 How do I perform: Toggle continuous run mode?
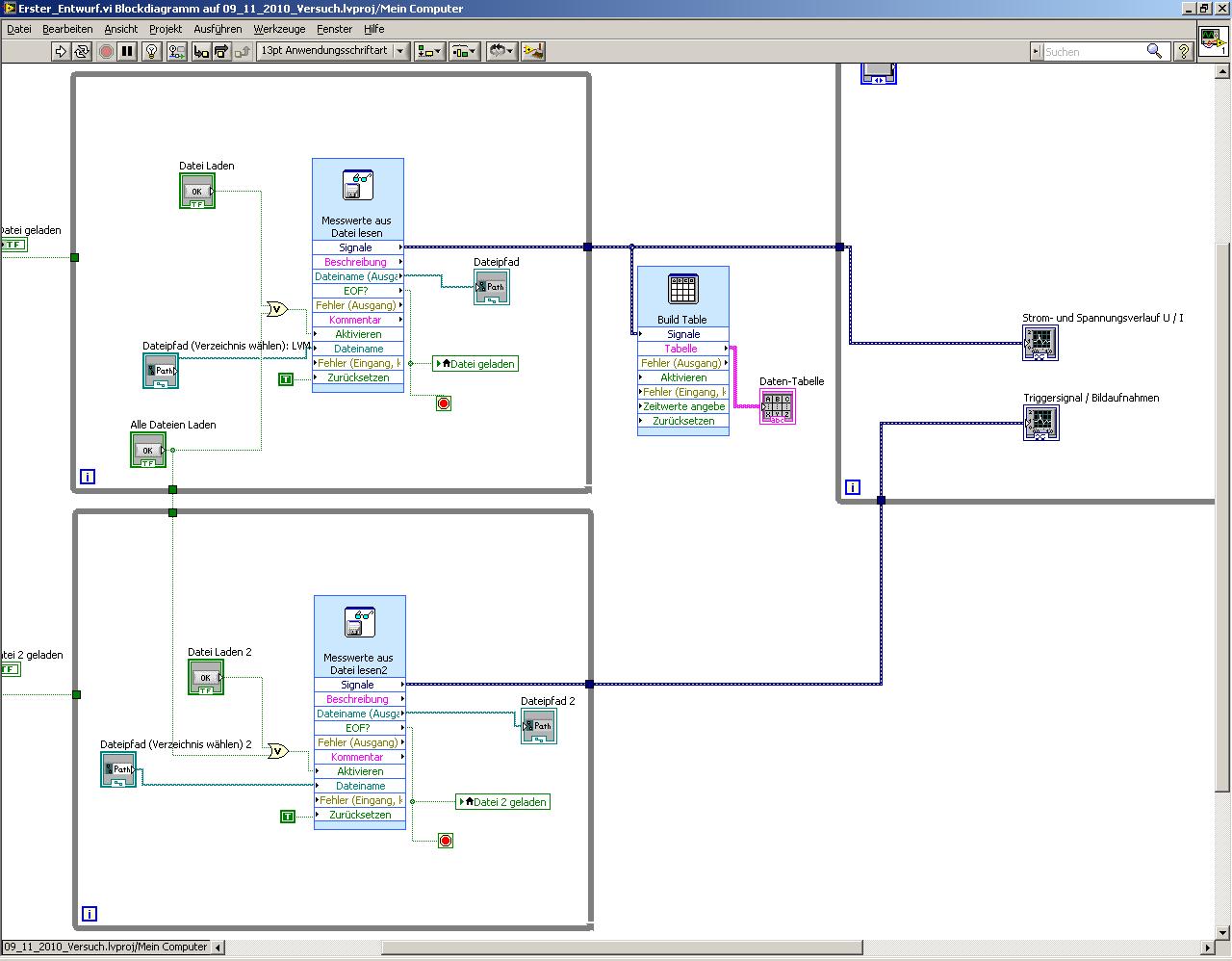click(82, 51)
